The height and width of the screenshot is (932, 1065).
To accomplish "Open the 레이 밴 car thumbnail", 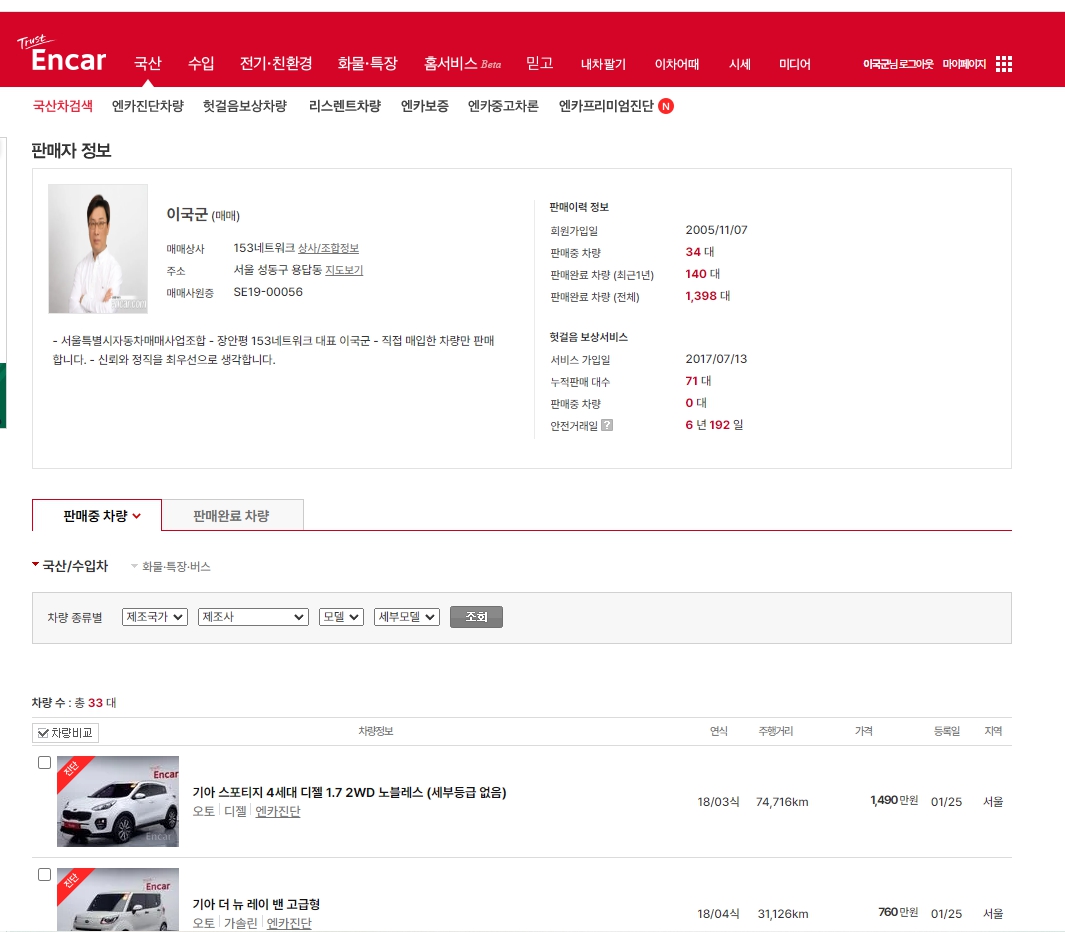I will click(x=118, y=899).
